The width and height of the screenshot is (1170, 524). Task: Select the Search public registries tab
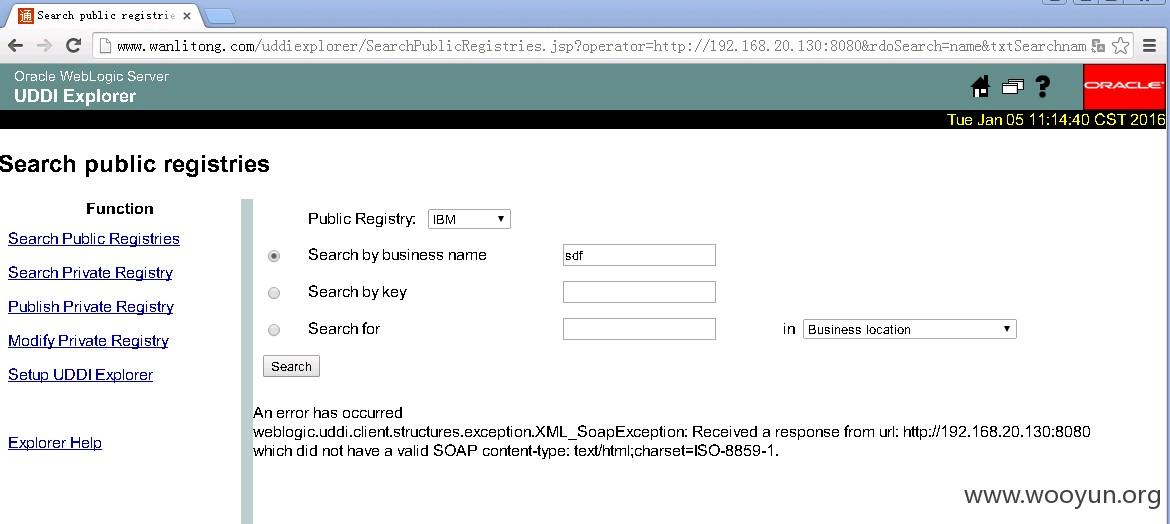104,15
